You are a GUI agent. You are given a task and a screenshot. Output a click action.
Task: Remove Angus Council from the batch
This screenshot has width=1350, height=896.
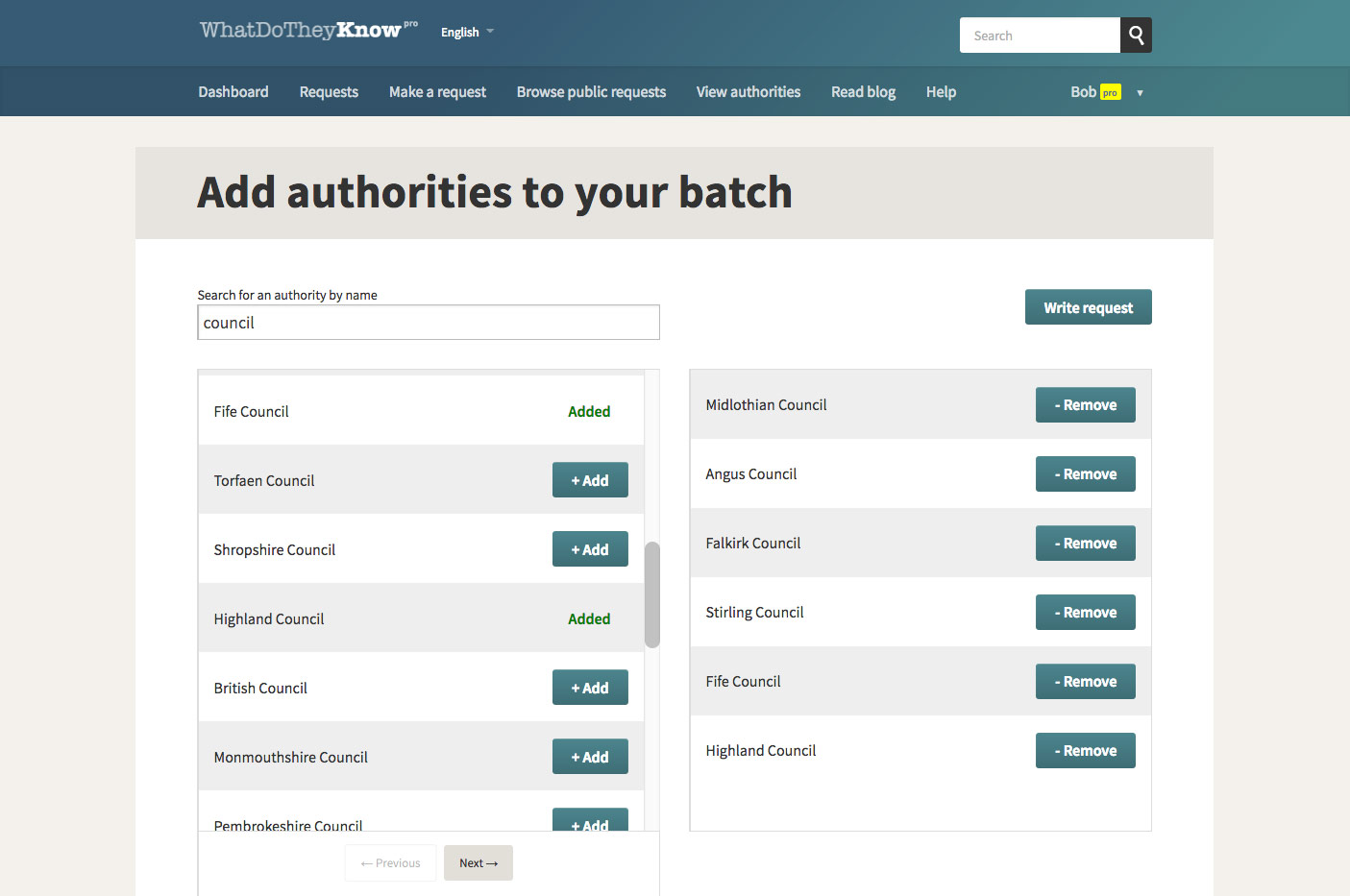[1085, 474]
